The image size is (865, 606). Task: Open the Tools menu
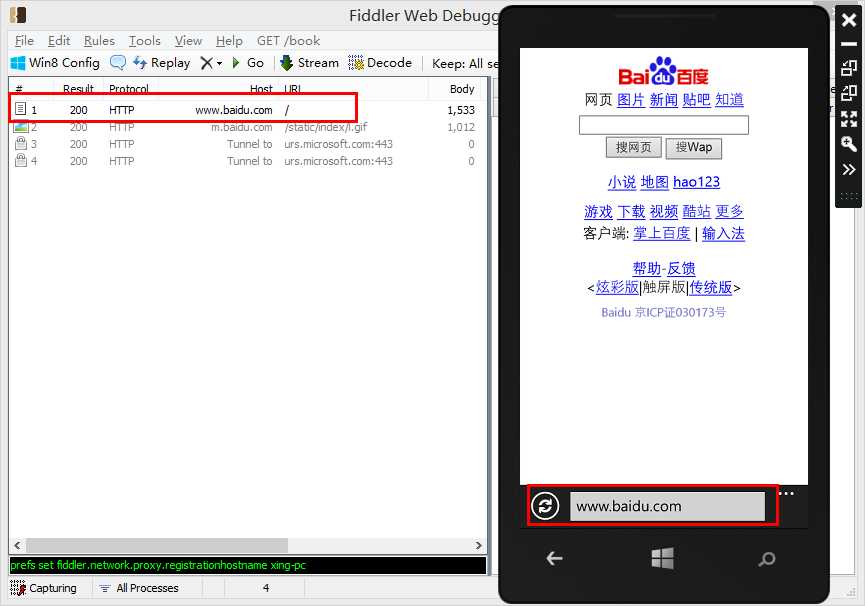[x=145, y=41]
